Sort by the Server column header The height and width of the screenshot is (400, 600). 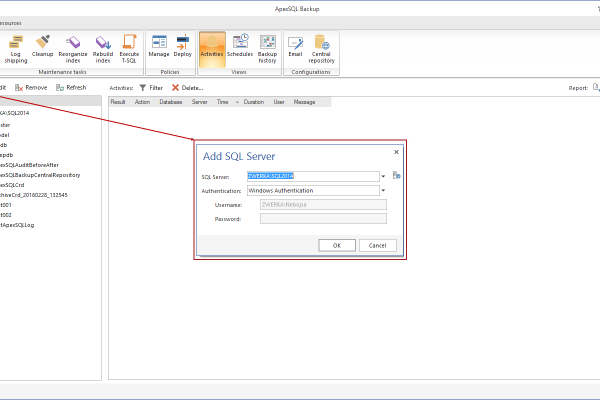[199, 102]
